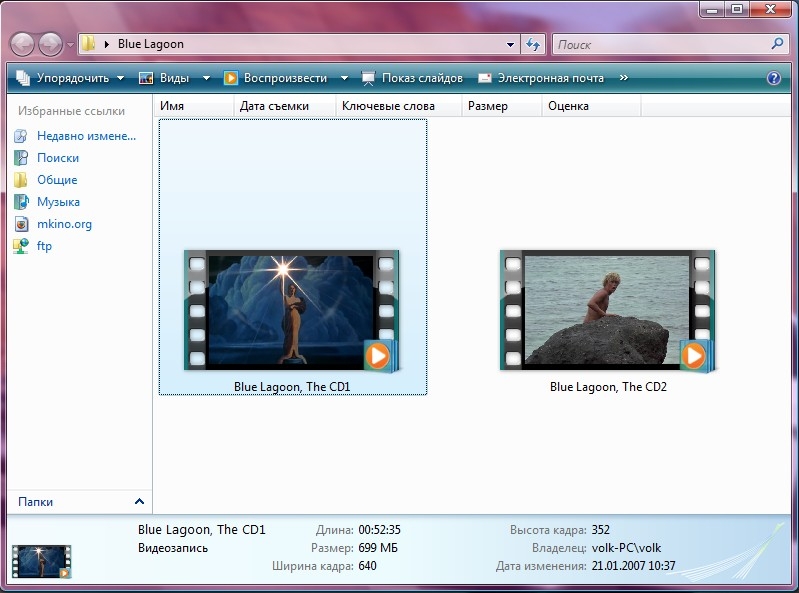799x593 pixels.
Task: Sort by the Имя column header
Action: coord(194,106)
